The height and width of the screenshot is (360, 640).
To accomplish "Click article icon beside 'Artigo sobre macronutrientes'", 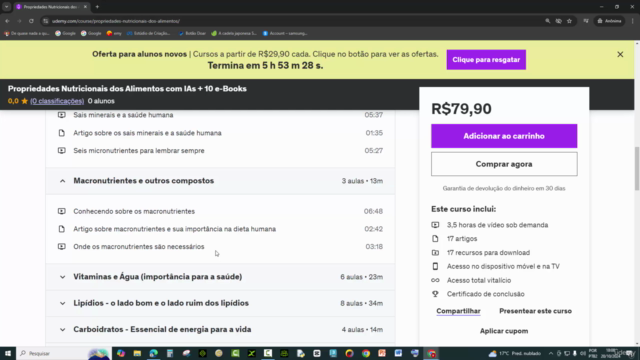I will tap(62, 229).
